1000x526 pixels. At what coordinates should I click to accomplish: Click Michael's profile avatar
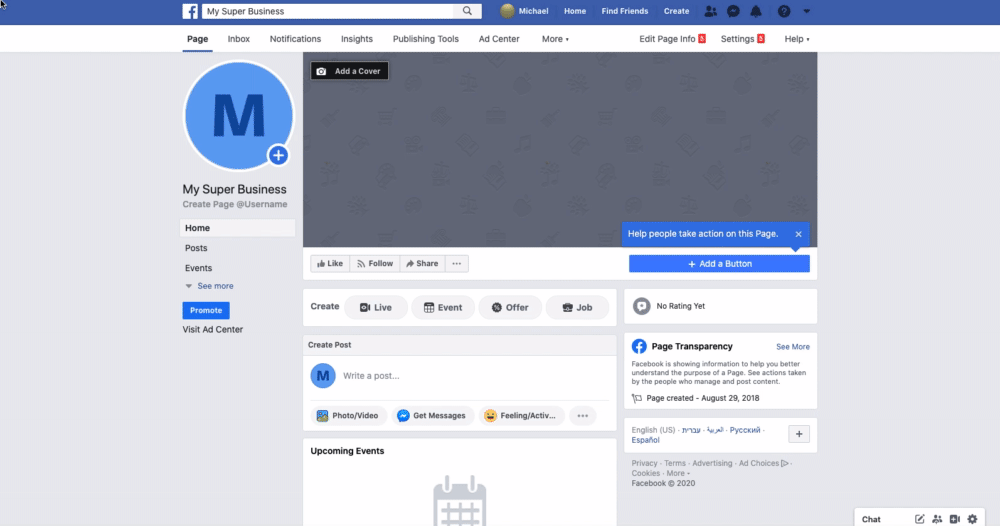[x=507, y=11]
